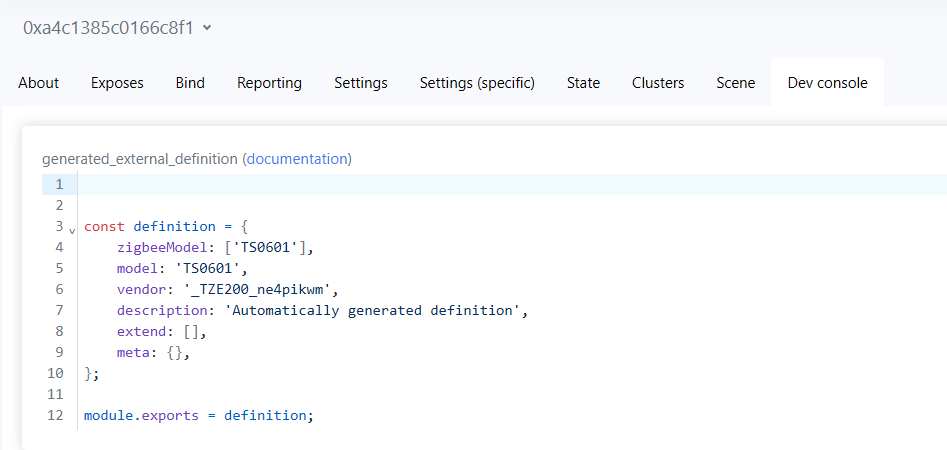Click device address 0xa4c1385c0166c8f1

pyautogui.click(x=108, y=28)
